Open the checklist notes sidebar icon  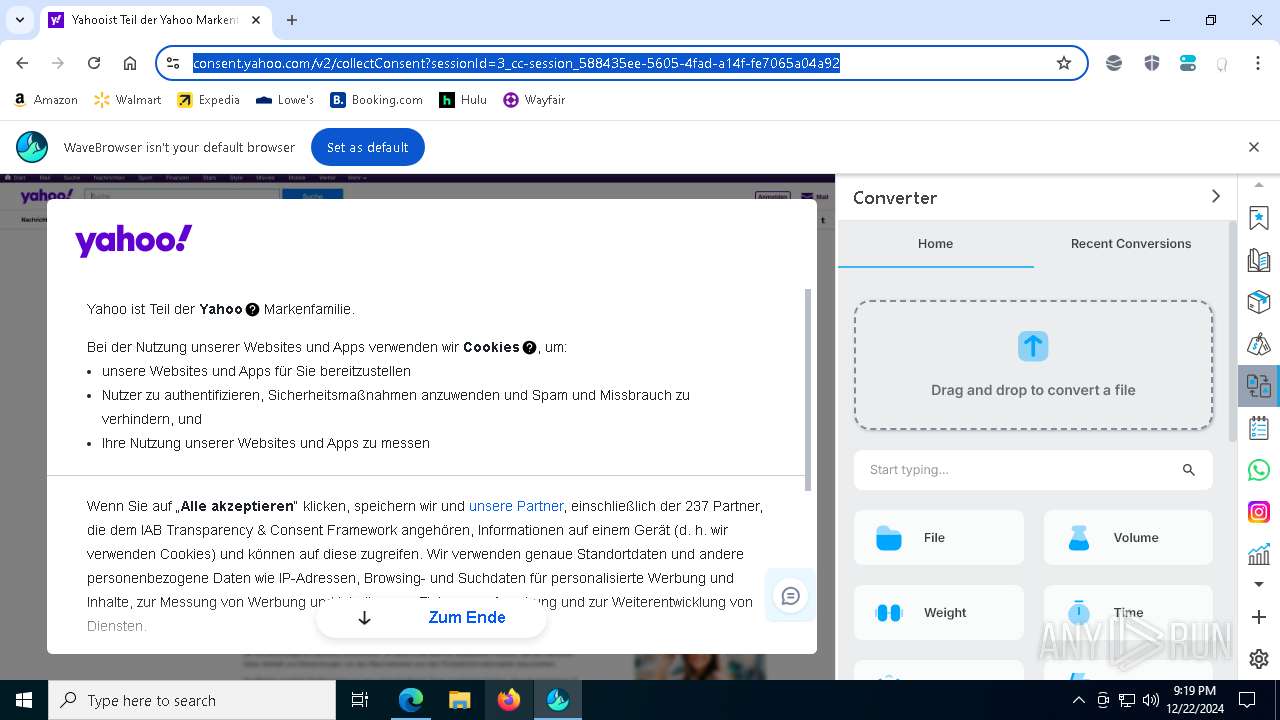(1258, 428)
